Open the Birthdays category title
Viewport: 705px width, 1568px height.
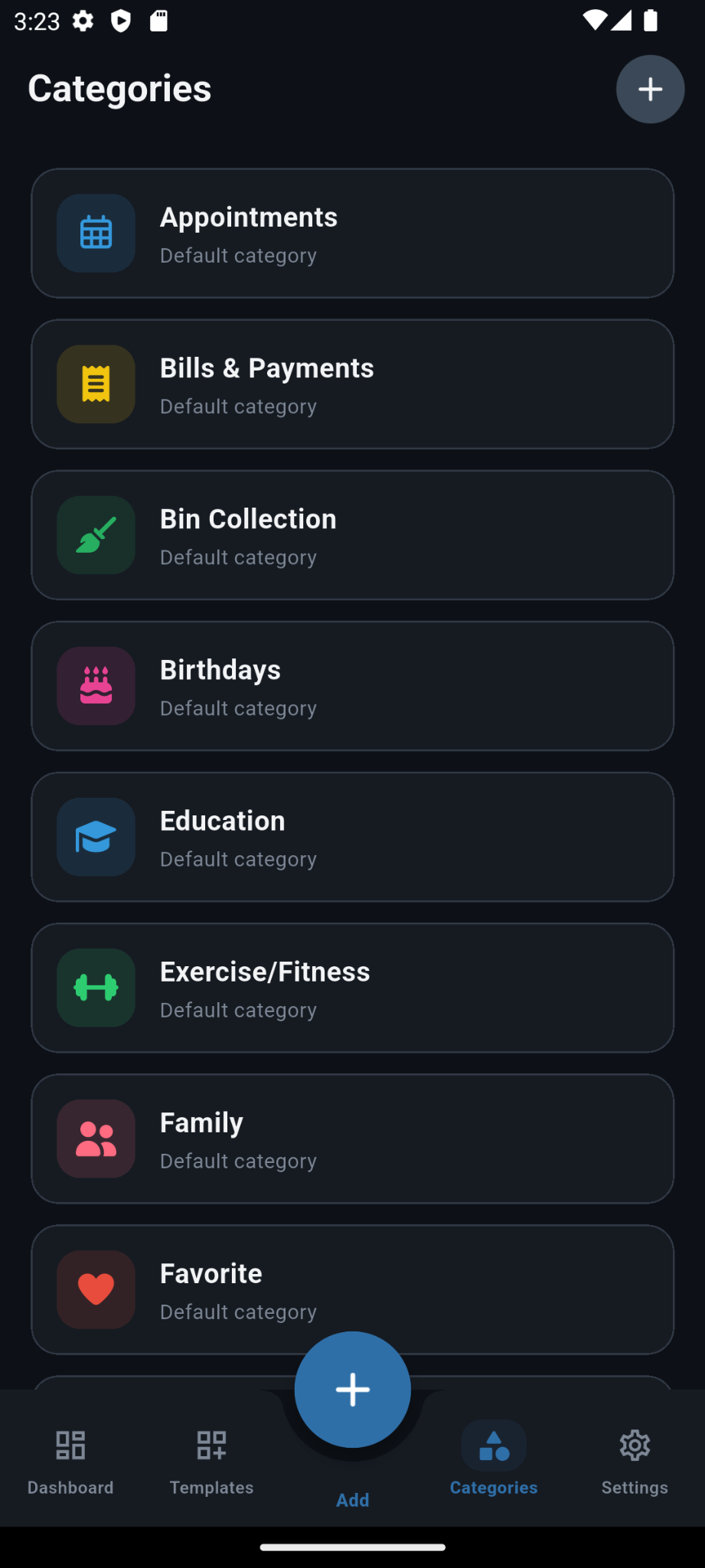point(220,670)
